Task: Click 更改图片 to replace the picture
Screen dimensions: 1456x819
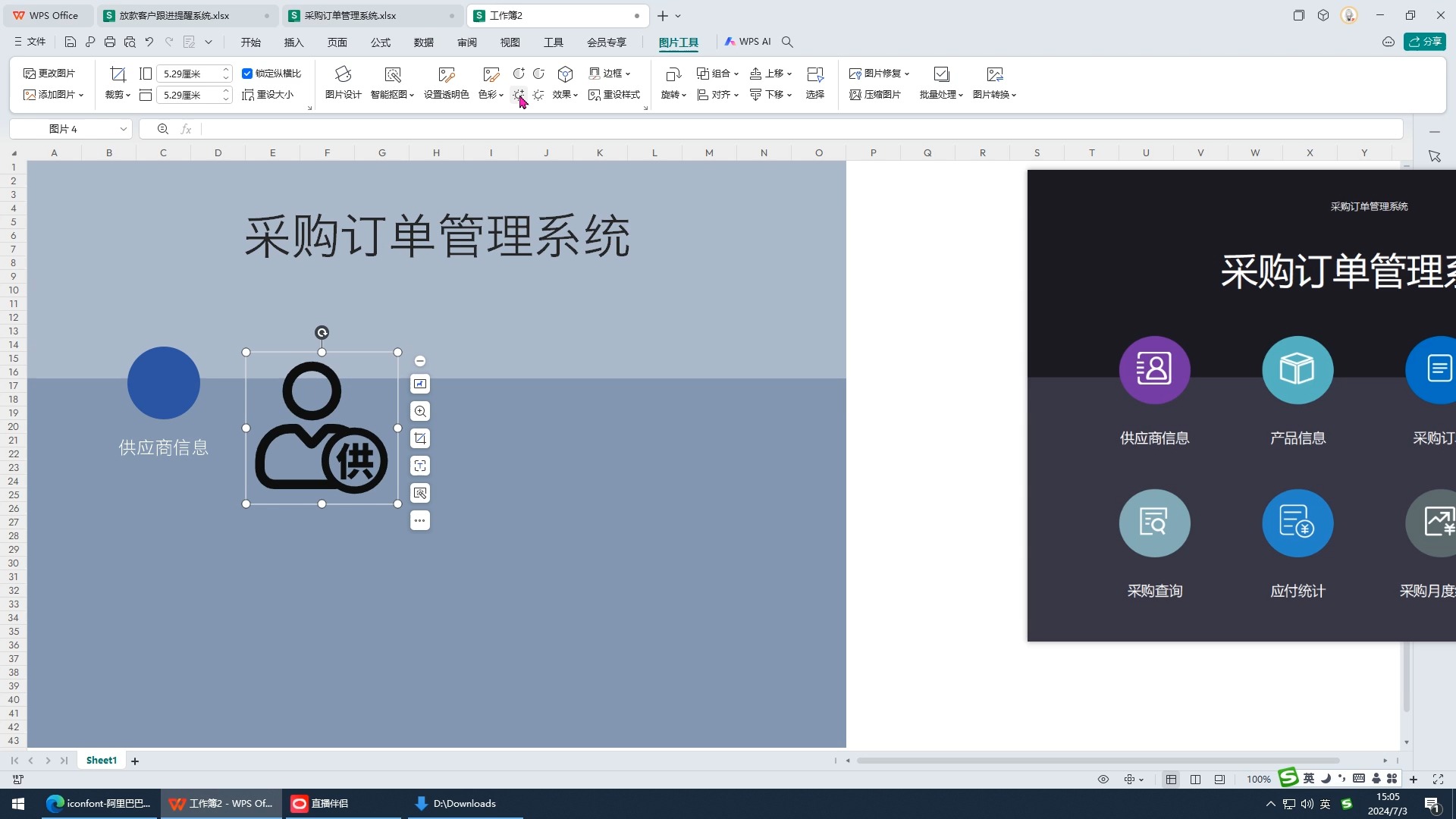Action: (x=49, y=73)
